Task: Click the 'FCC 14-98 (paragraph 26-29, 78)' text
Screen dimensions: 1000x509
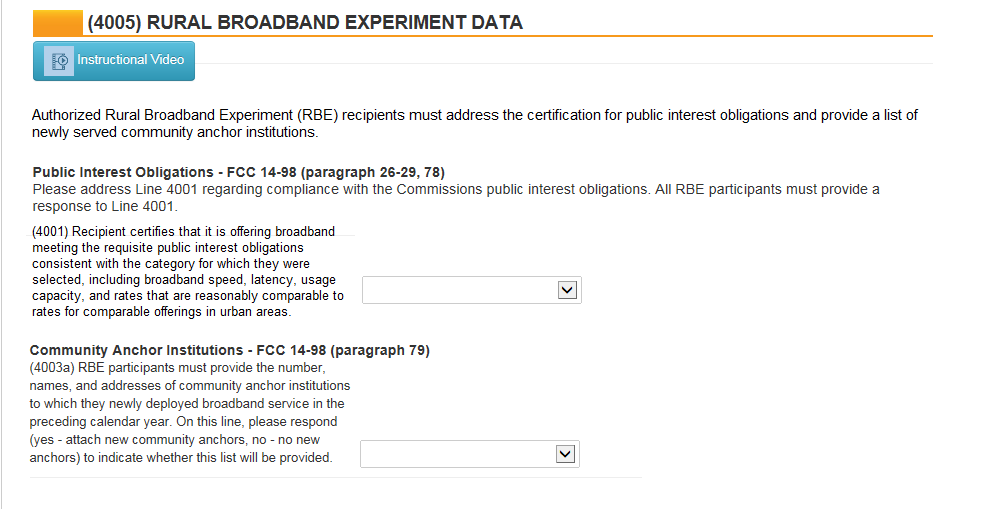Action: [x=335, y=172]
